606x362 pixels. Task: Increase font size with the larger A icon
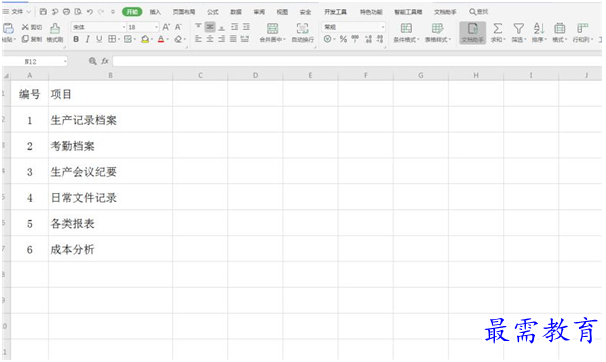166,27
